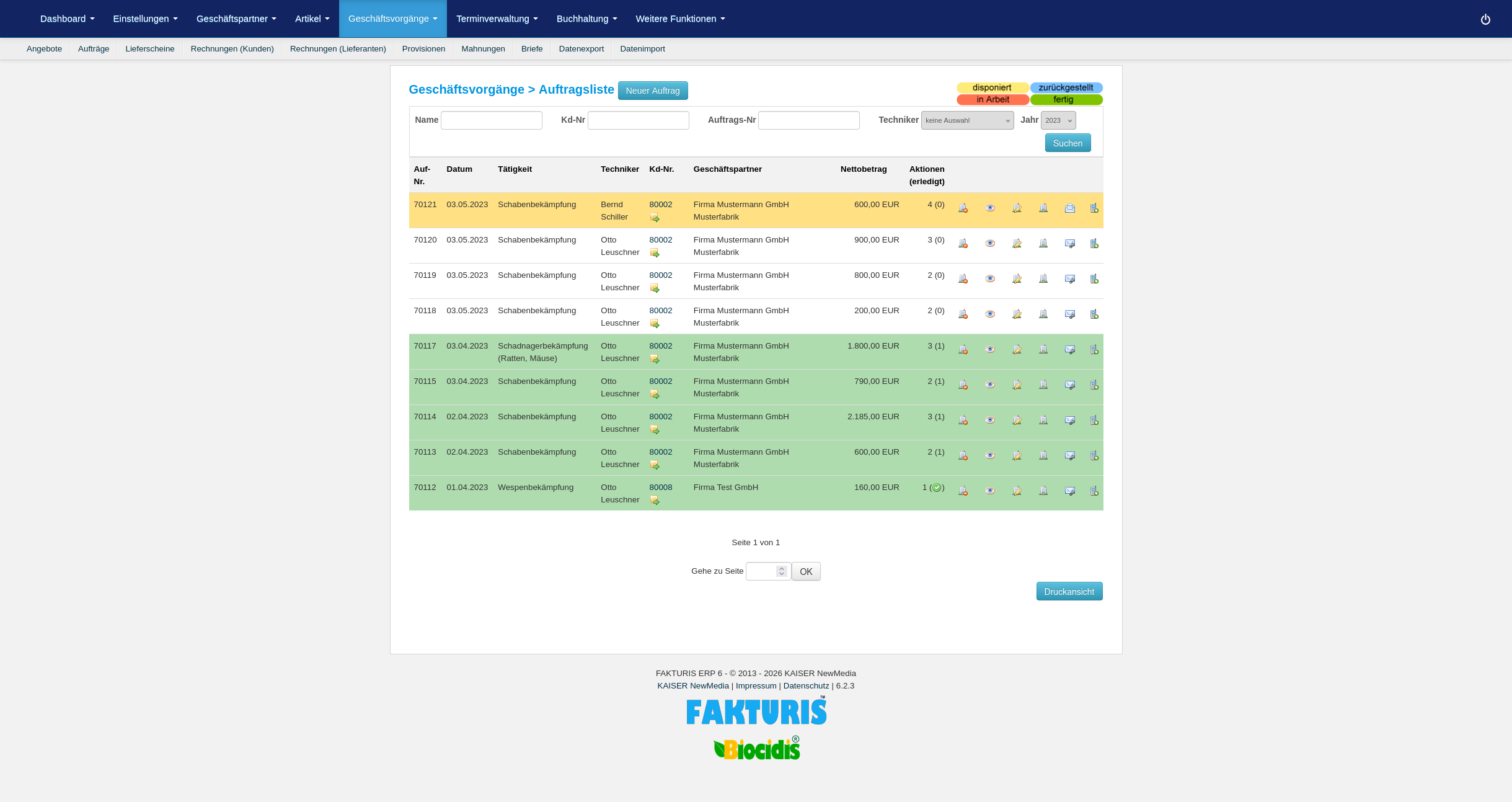Image resolution: width=1512 pixels, height=802 pixels.
Task: Click opened envelope icon for order 70121
Action: point(1070,208)
